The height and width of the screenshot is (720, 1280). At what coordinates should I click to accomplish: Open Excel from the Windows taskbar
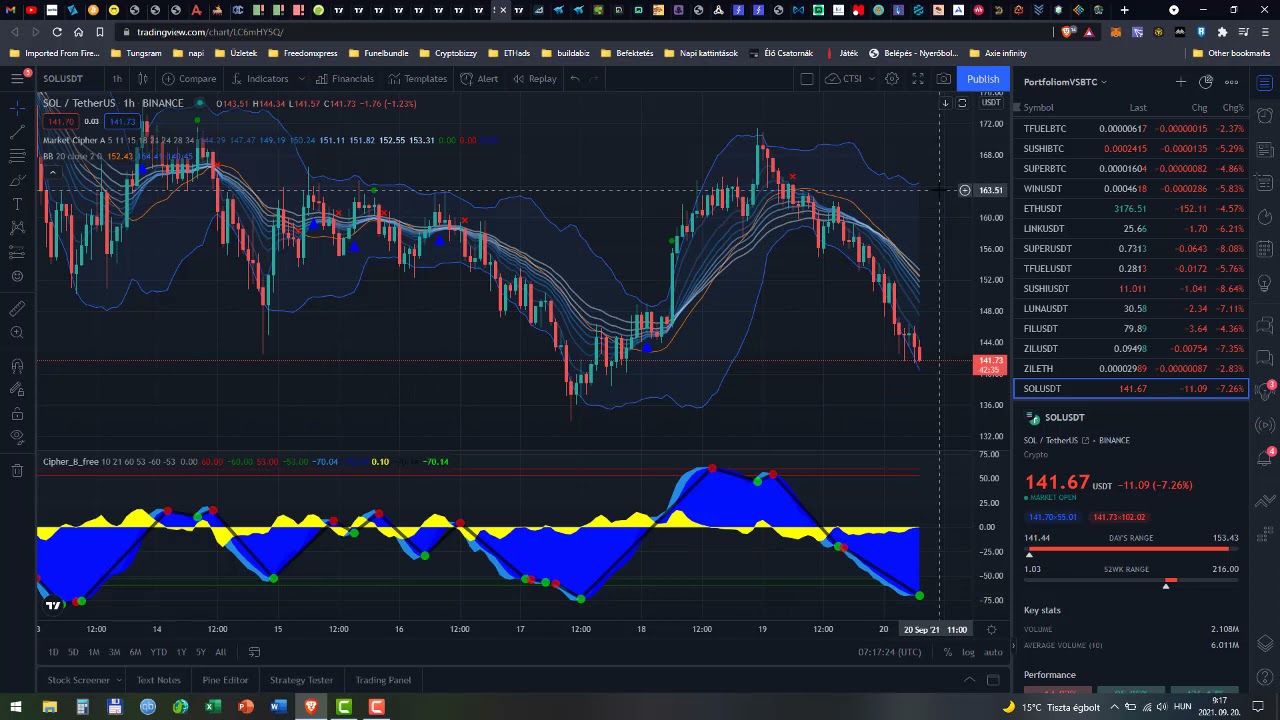(x=213, y=707)
